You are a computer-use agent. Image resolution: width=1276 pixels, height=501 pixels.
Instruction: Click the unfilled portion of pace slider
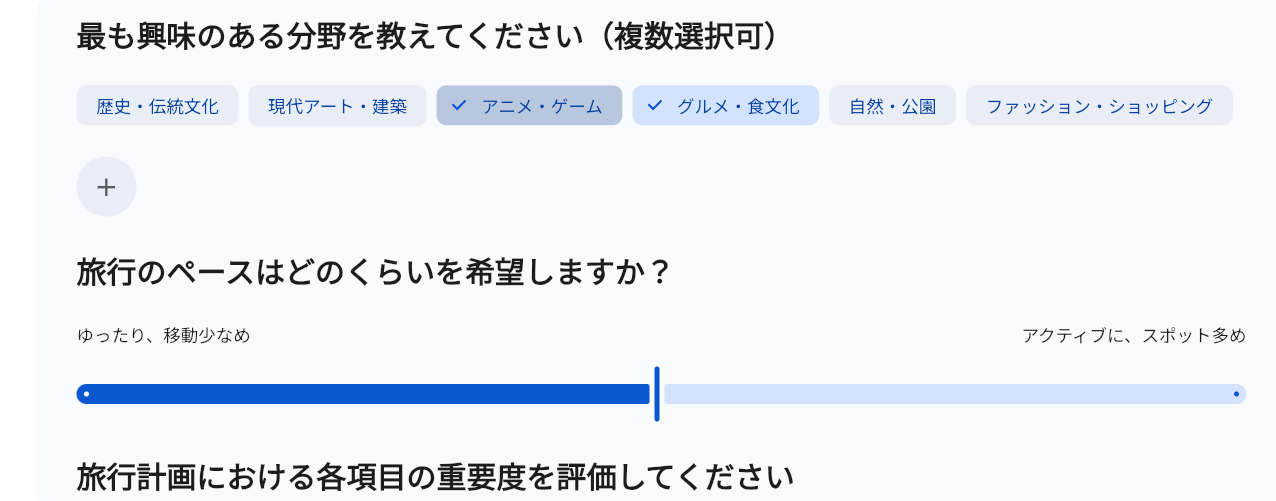click(950, 394)
